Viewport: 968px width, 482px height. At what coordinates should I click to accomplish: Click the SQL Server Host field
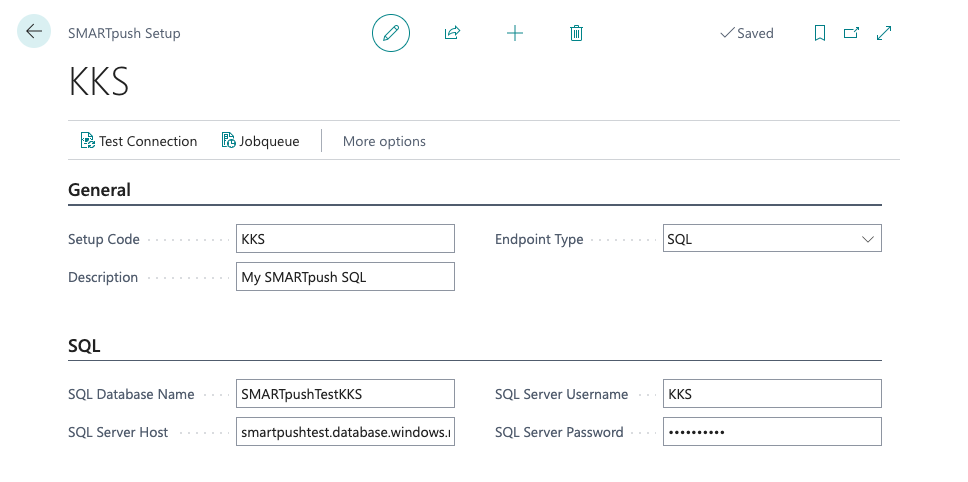tap(345, 432)
